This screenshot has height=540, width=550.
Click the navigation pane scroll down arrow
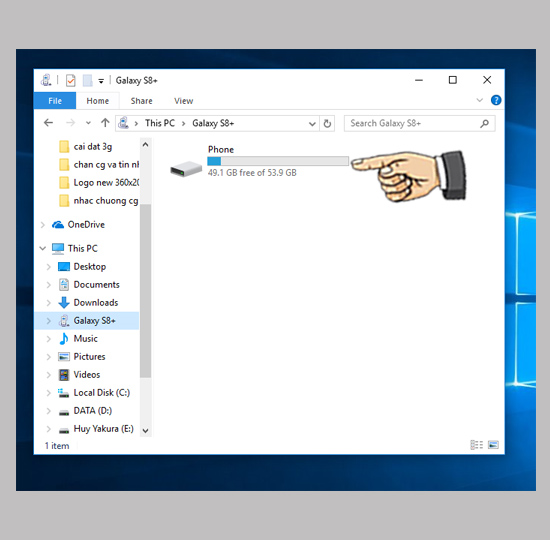[145, 430]
